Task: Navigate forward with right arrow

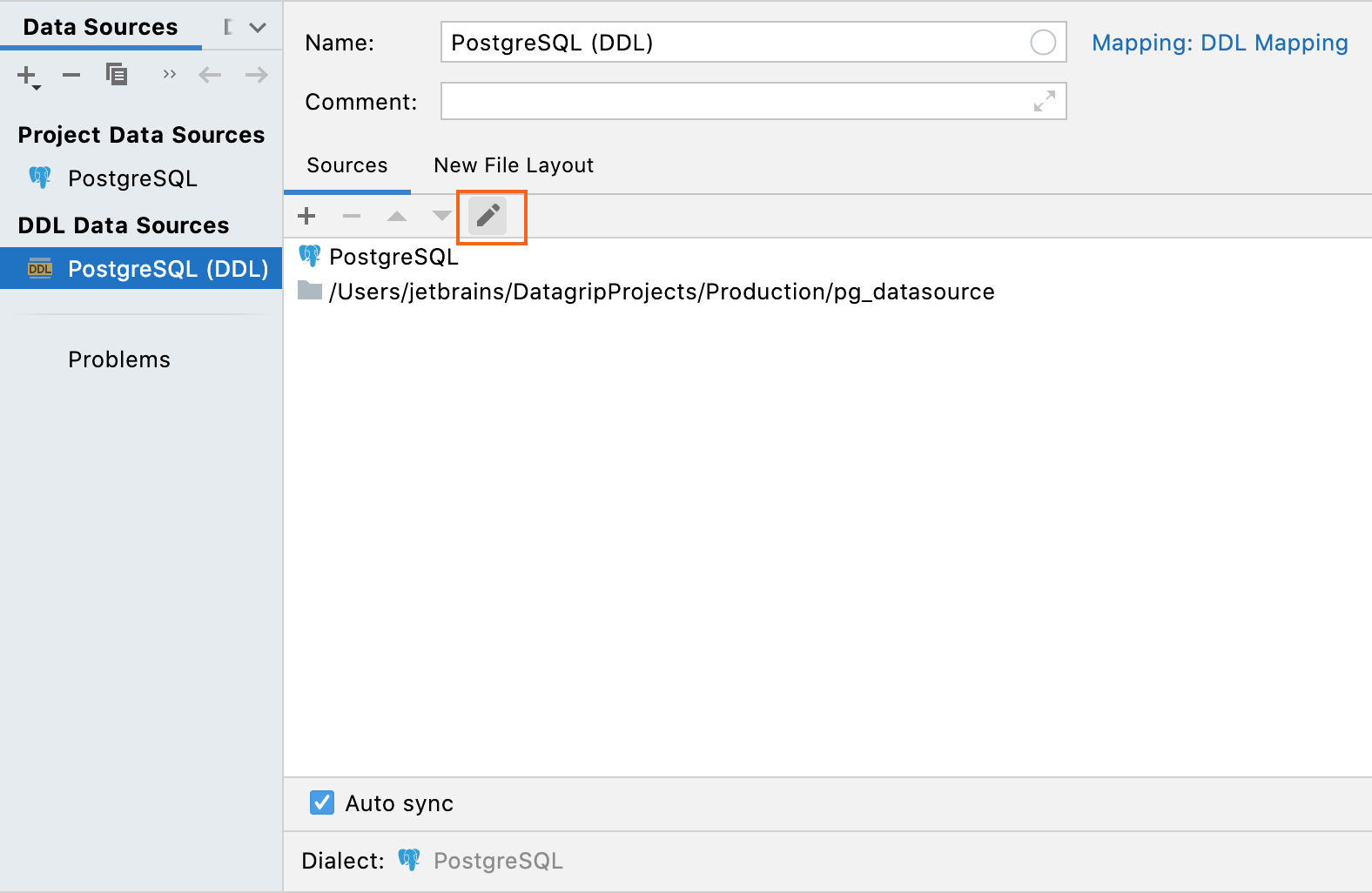Action: click(257, 75)
